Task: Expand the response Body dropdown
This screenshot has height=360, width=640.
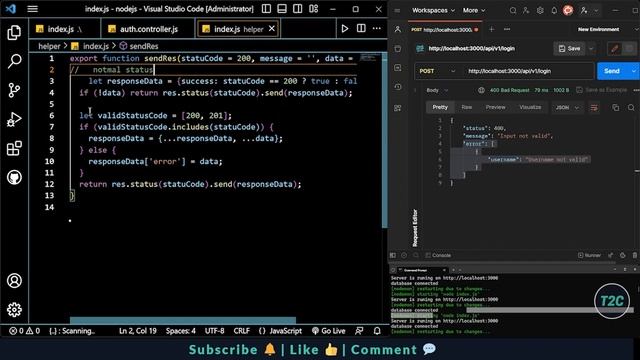Action: coord(437,90)
